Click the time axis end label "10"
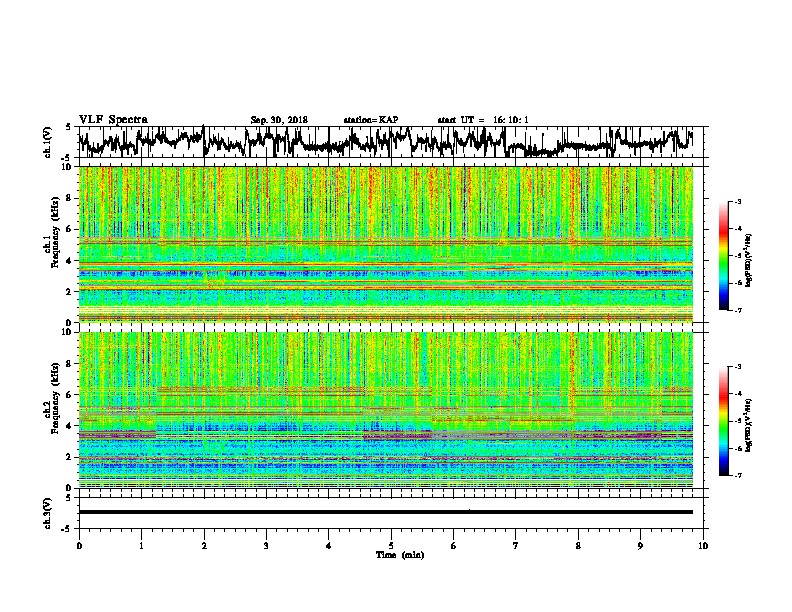 click(x=703, y=546)
